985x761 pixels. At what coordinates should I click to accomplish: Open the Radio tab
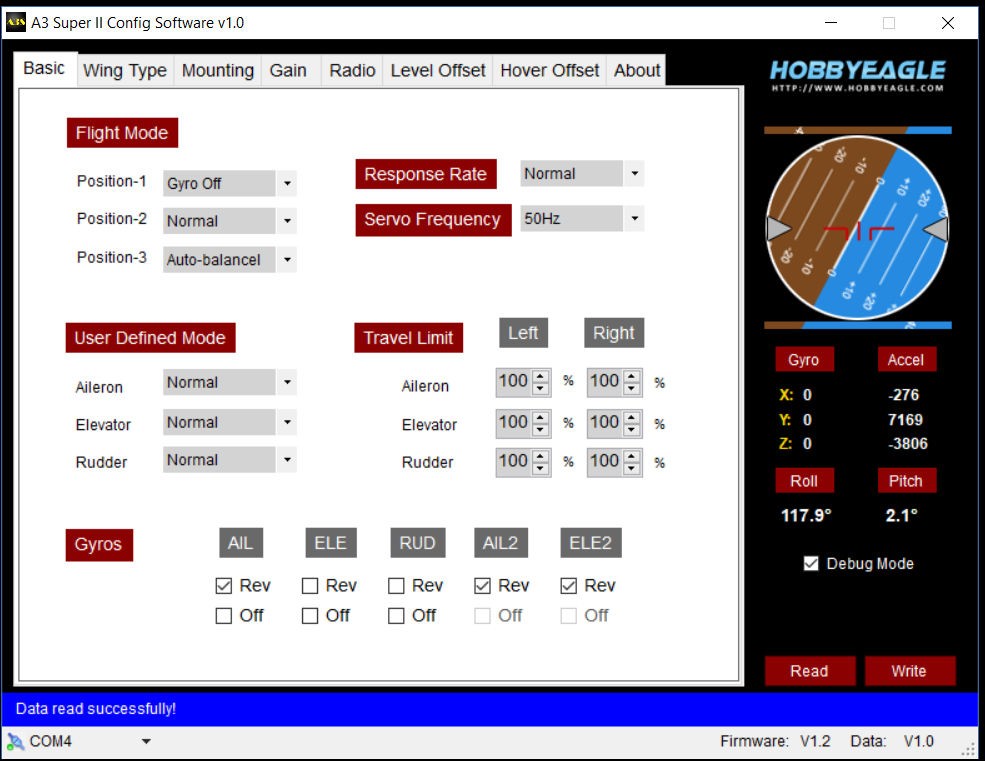coord(352,70)
